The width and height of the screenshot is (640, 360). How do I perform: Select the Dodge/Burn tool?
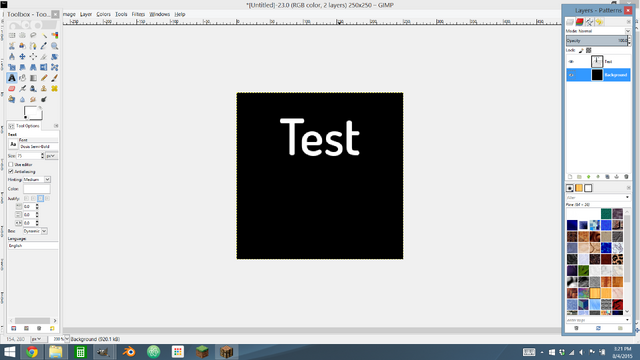[44, 99]
